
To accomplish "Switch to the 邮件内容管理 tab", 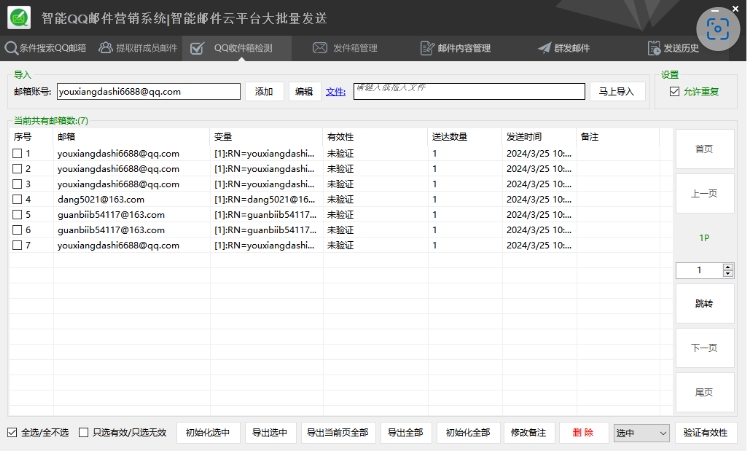I will 455,48.
